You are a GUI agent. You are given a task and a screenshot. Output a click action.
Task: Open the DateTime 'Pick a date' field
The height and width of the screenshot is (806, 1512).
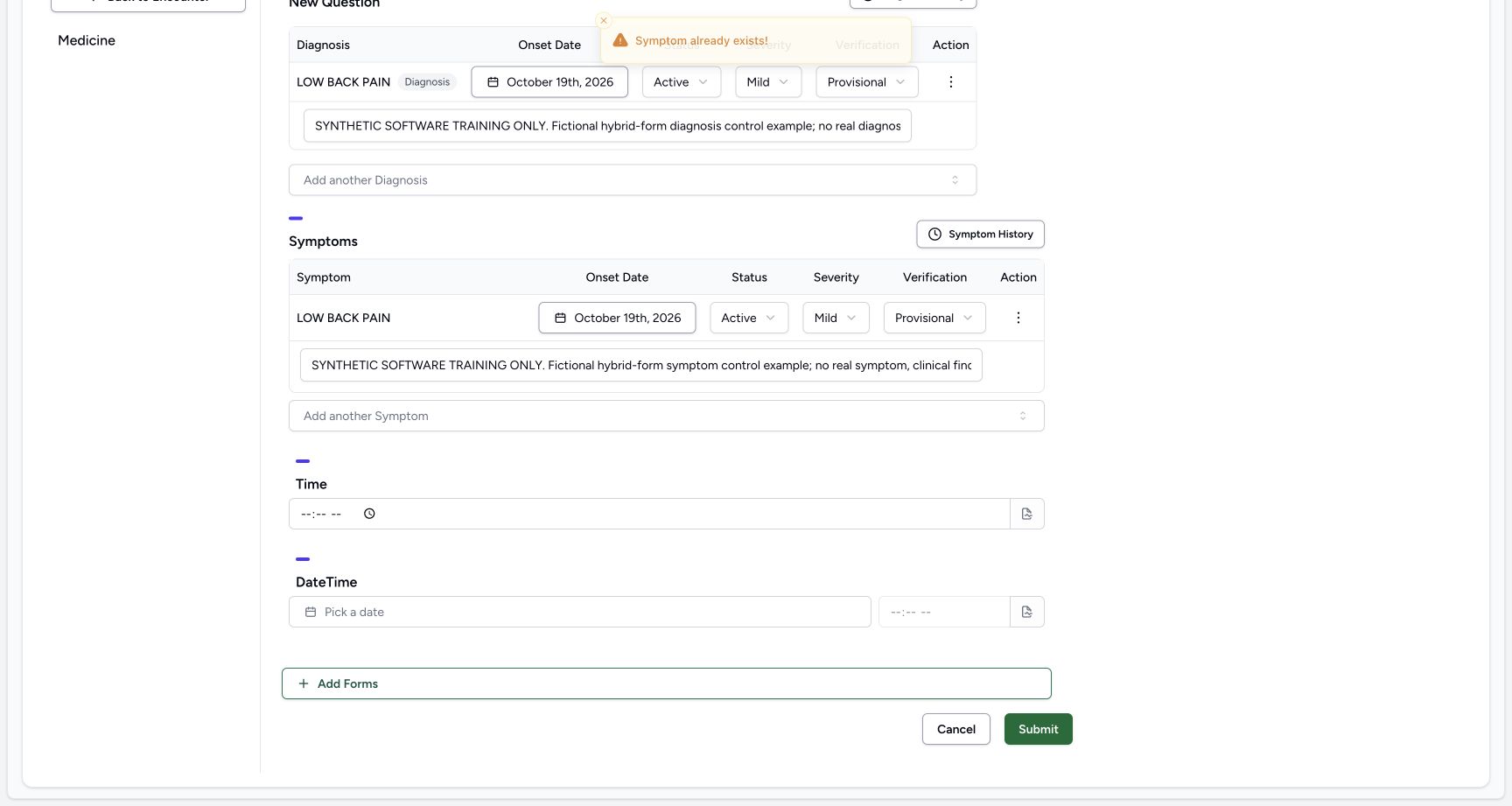click(580, 612)
